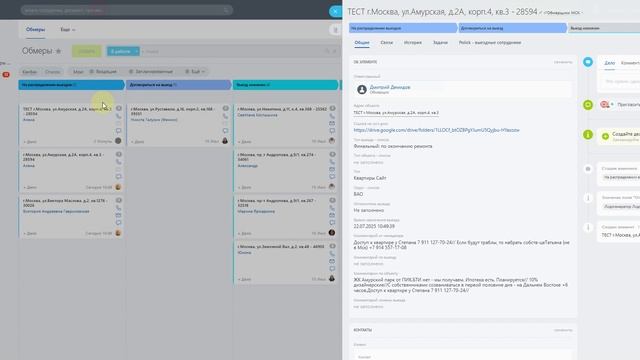This screenshot has height=360, width=640.
Task: Click the phone icon on the ул.Виктора Маслова card
Action: pyautogui.click(x=118, y=208)
